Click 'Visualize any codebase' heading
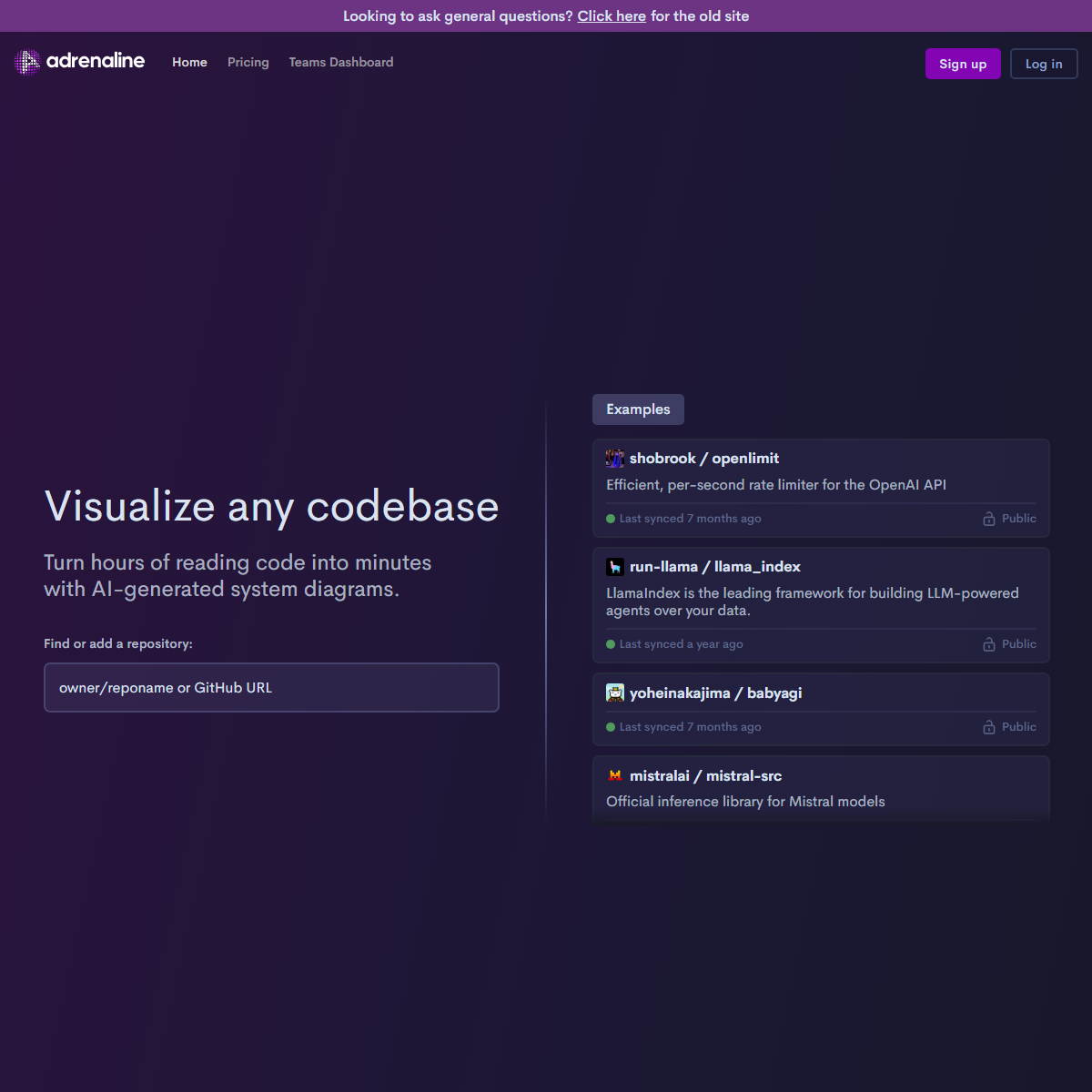Image resolution: width=1092 pixels, height=1092 pixels. [x=271, y=506]
